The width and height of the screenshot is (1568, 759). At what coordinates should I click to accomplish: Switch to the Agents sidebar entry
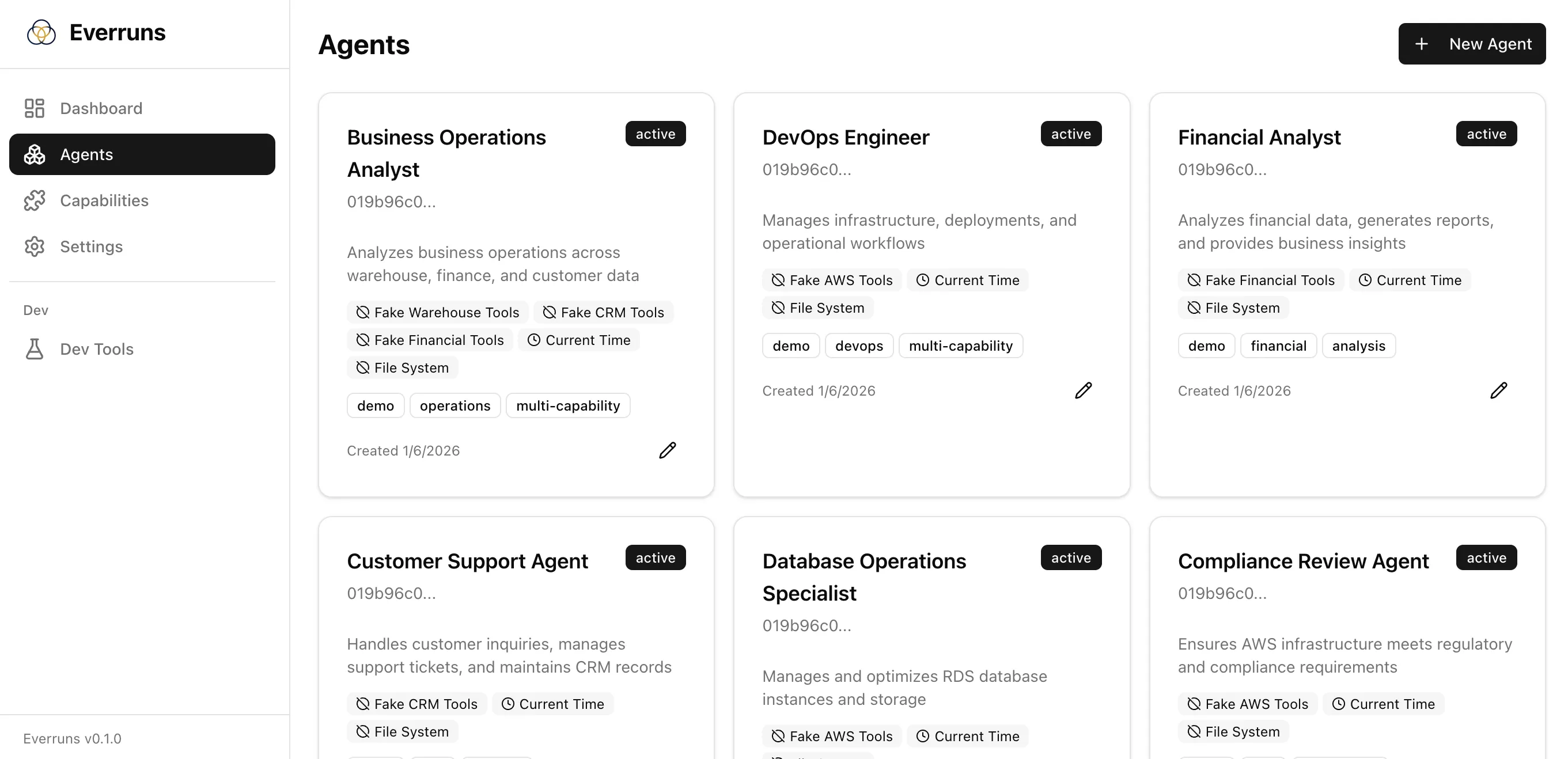tap(86, 154)
